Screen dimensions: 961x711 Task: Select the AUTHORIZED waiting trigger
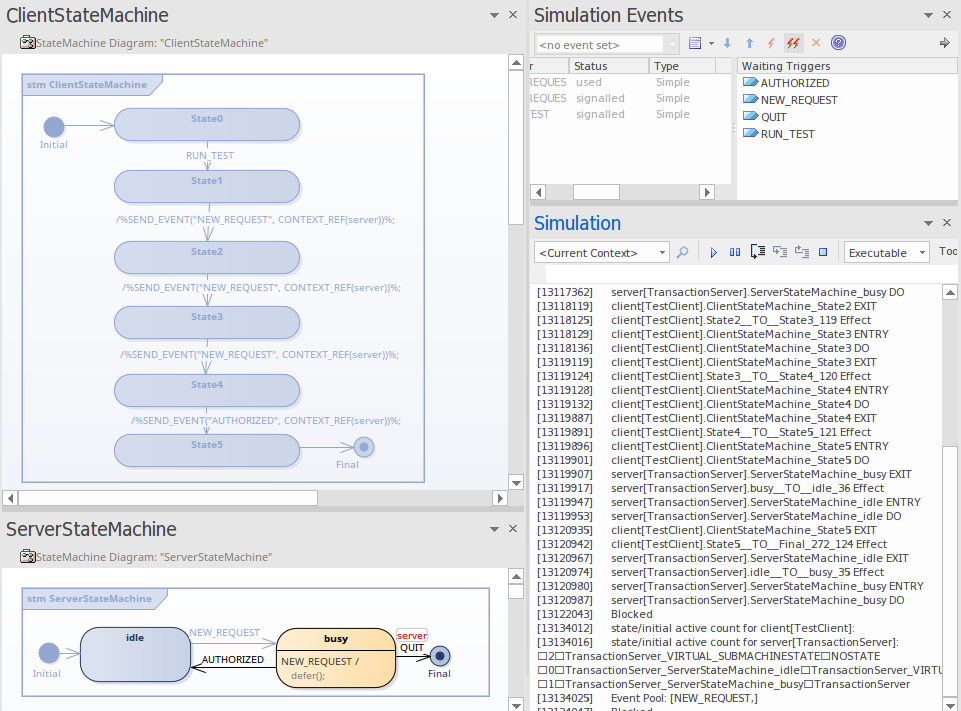[x=794, y=83]
